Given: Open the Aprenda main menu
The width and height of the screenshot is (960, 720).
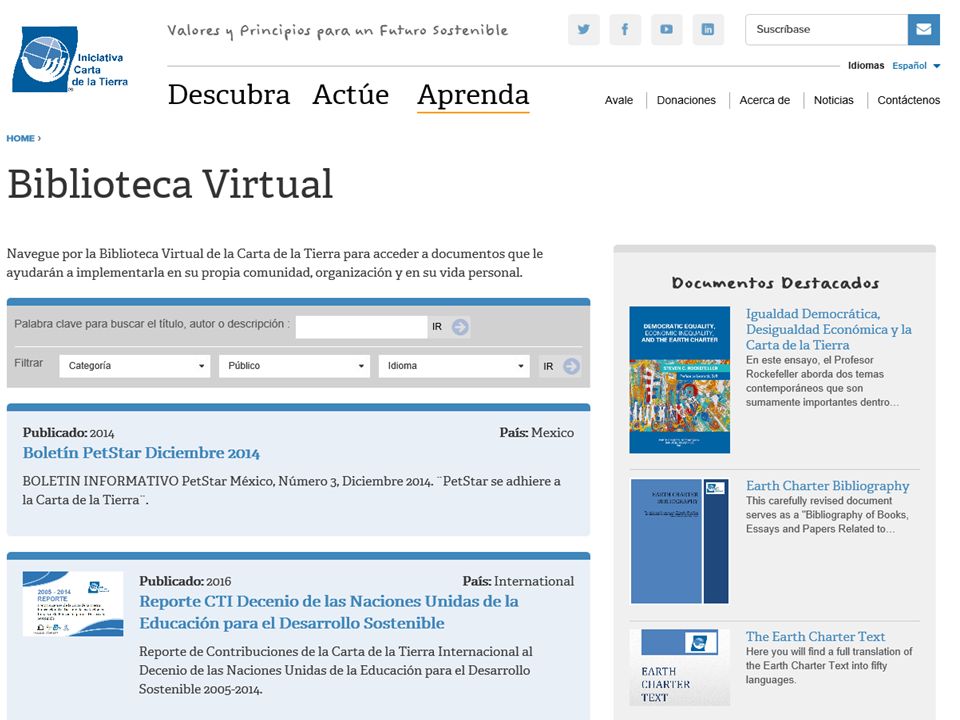Looking at the screenshot, I should click(473, 95).
